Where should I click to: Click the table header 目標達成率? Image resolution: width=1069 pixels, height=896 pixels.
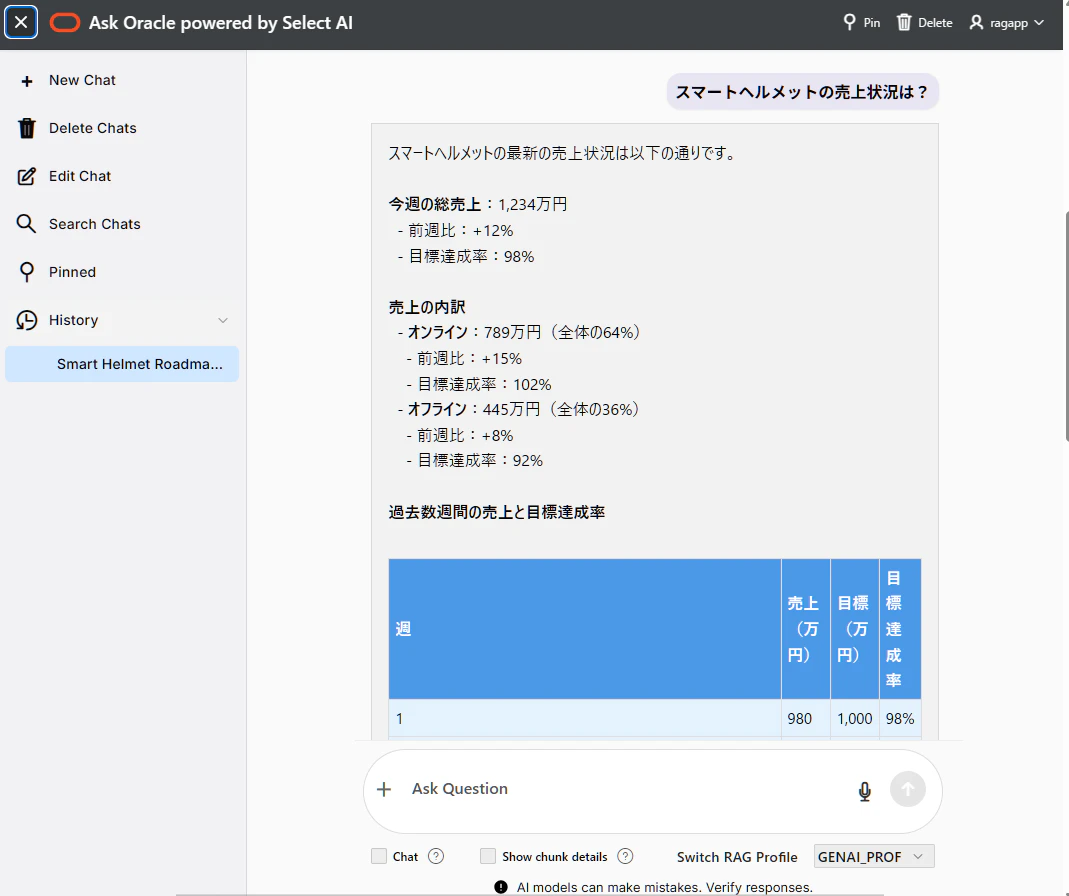900,629
